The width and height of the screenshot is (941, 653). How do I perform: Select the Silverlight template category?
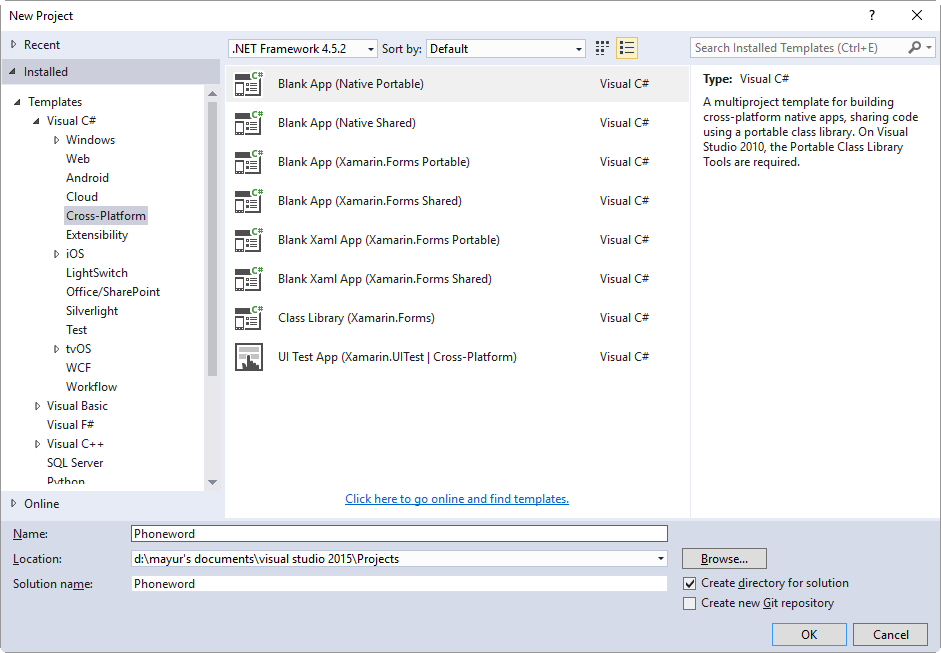click(92, 311)
